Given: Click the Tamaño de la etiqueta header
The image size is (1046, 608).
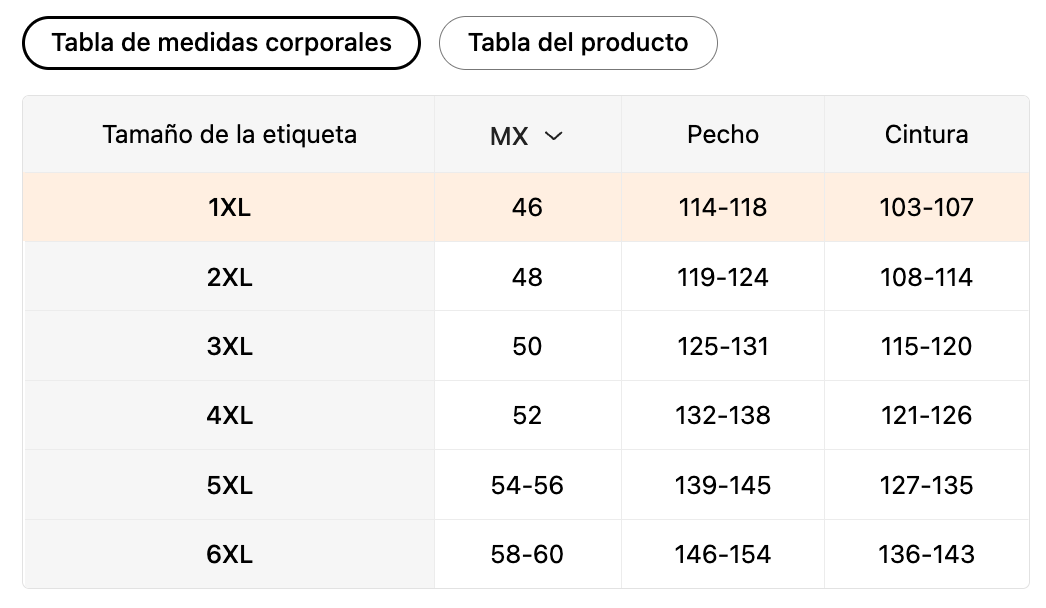Looking at the screenshot, I should [x=229, y=134].
